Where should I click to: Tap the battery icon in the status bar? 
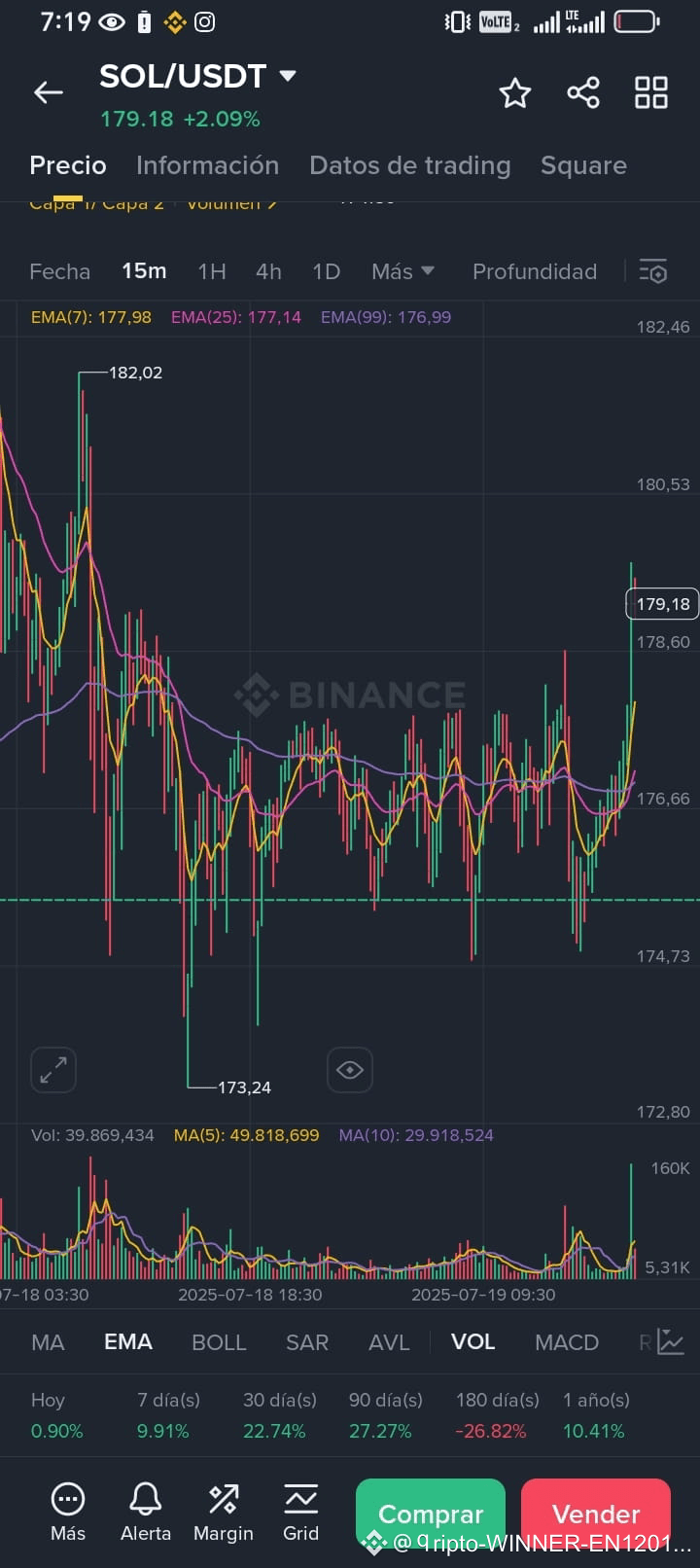coord(638,21)
